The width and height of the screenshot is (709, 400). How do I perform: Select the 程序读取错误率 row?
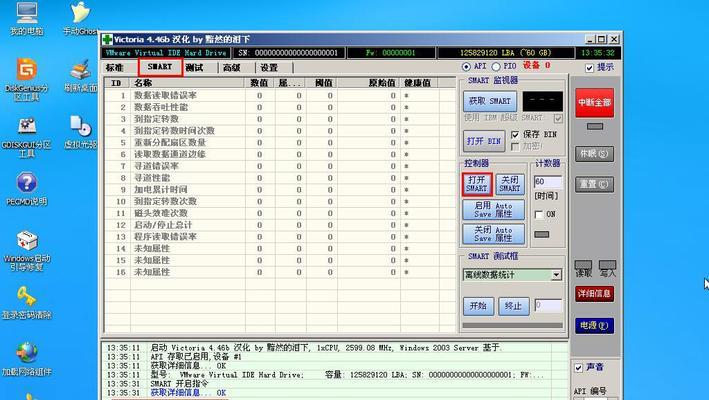click(279, 236)
